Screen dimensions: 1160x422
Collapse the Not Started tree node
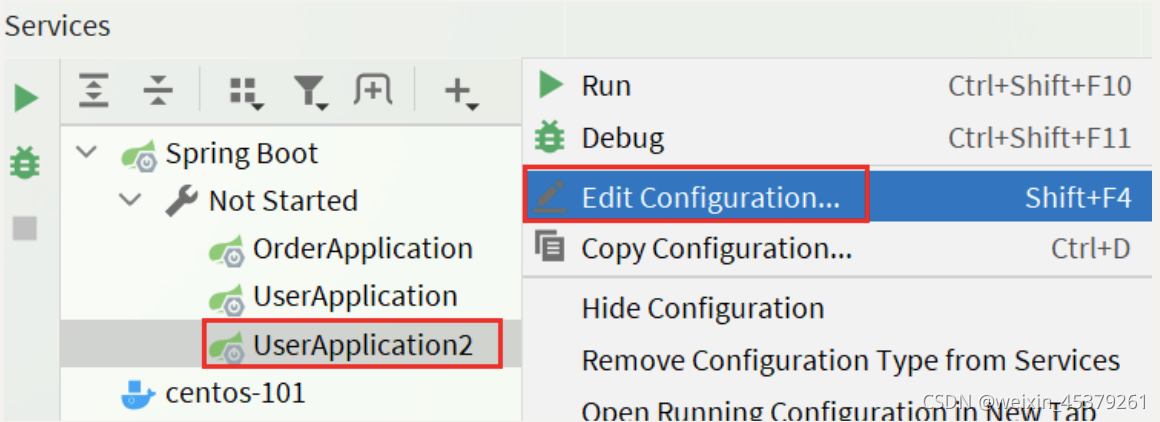coord(130,200)
